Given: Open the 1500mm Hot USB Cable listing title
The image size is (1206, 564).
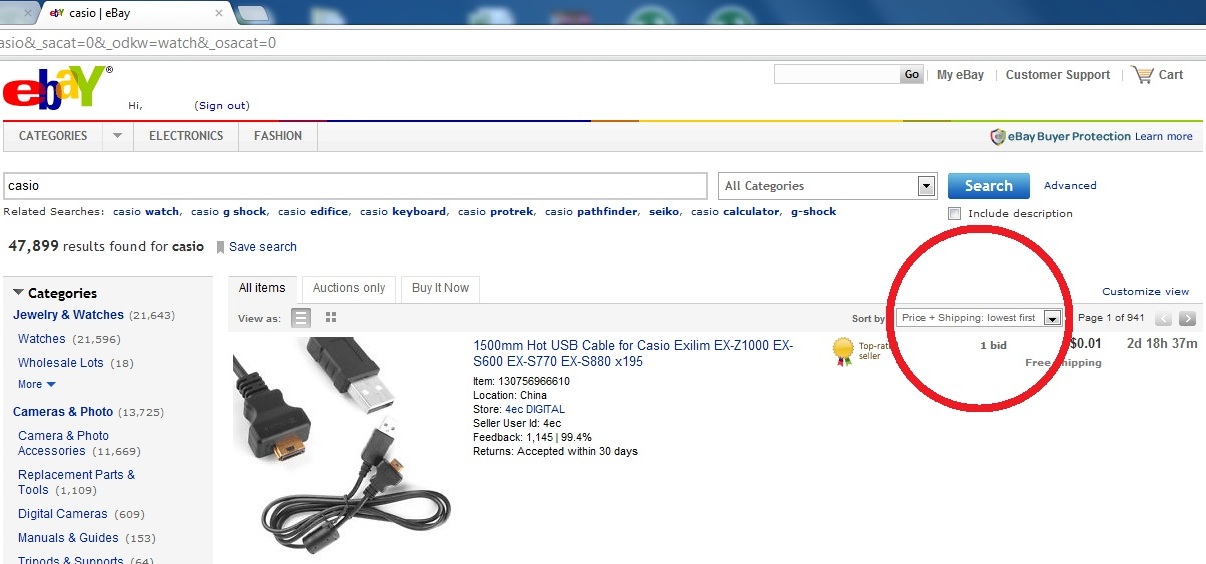Looking at the screenshot, I should 633,354.
